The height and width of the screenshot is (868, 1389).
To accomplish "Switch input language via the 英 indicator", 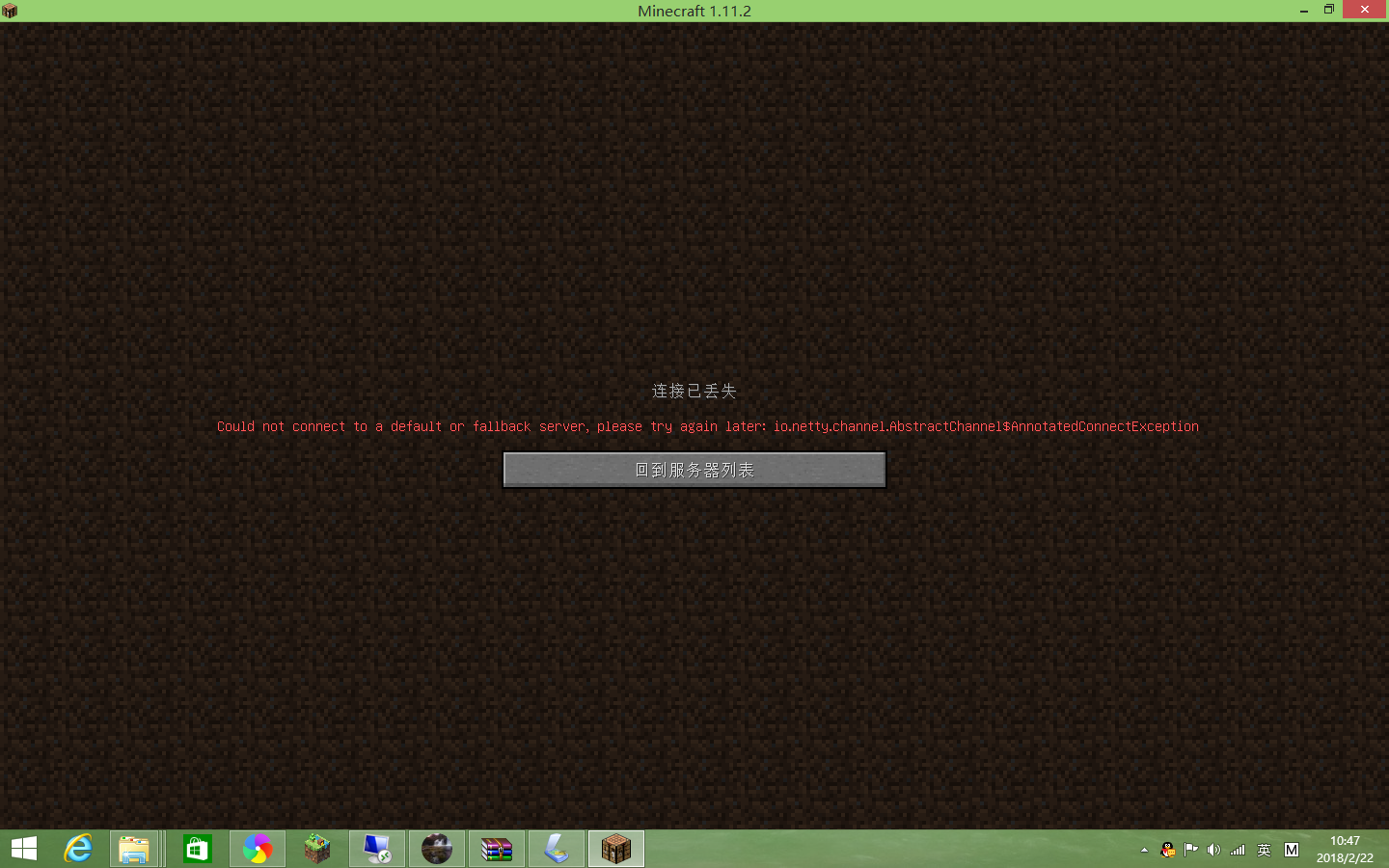I will coord(1264,850).
